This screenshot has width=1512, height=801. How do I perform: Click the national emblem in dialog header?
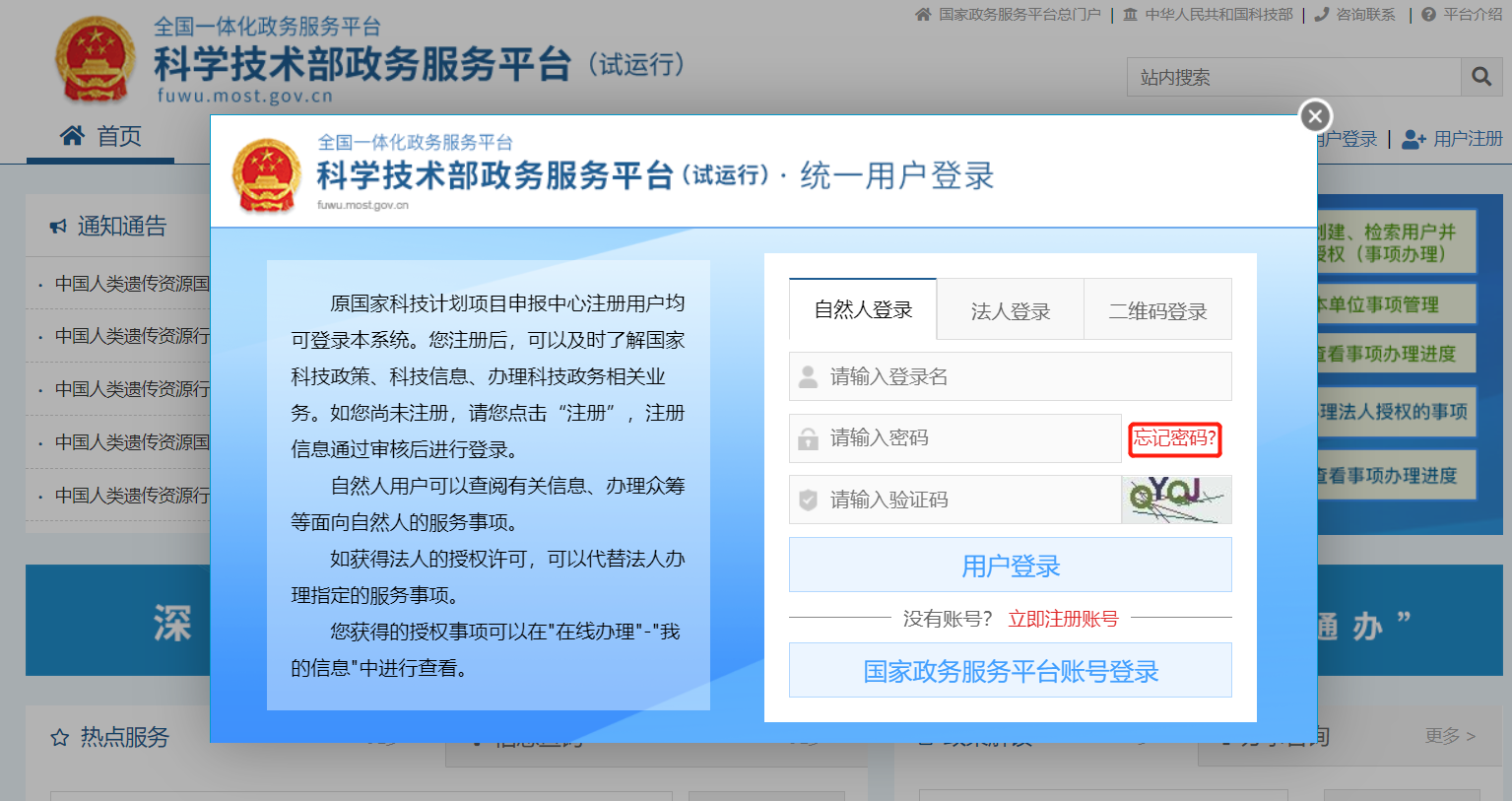[x=266, y=175]
